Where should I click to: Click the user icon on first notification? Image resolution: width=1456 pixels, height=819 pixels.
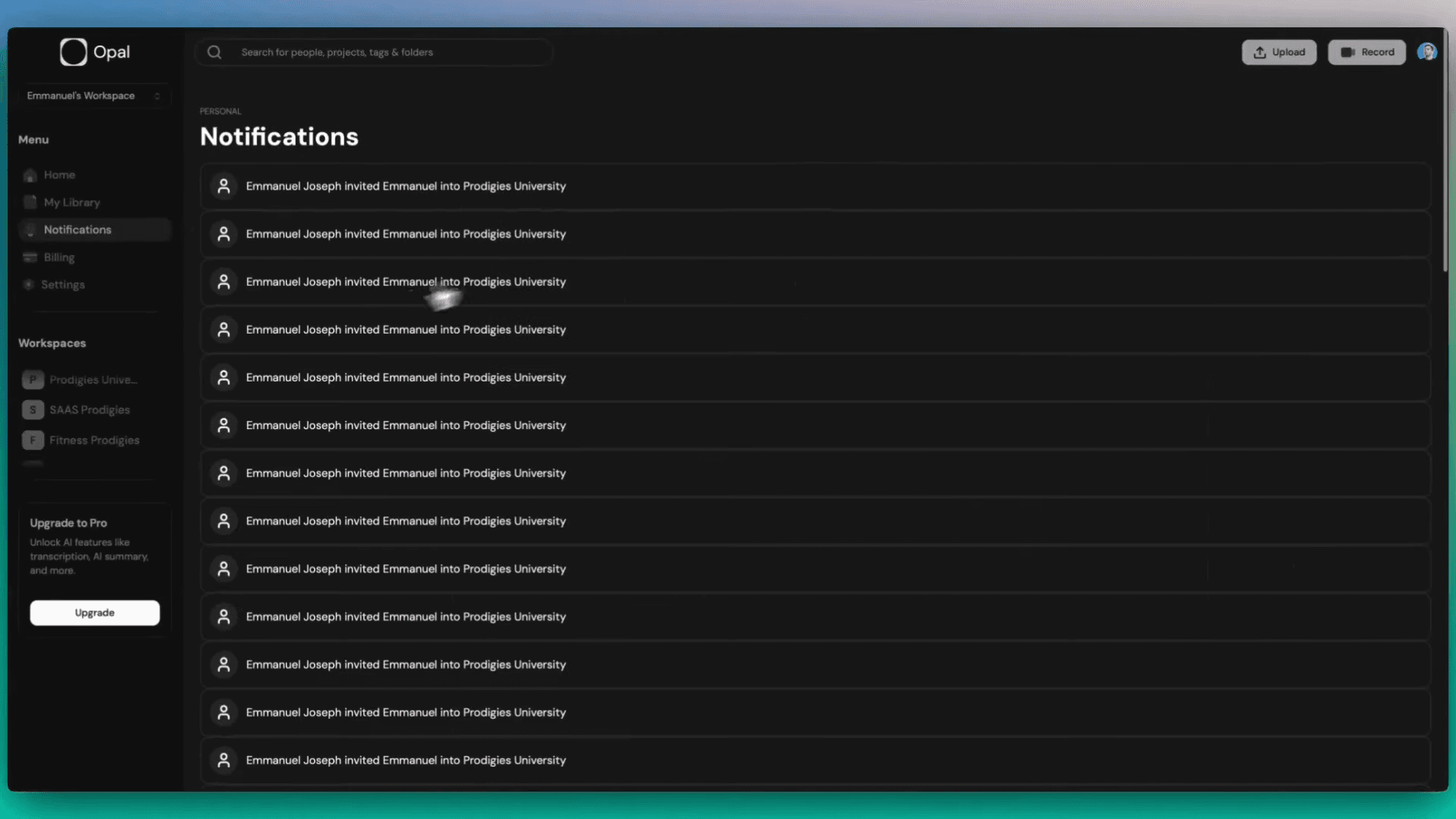[224, 187]
